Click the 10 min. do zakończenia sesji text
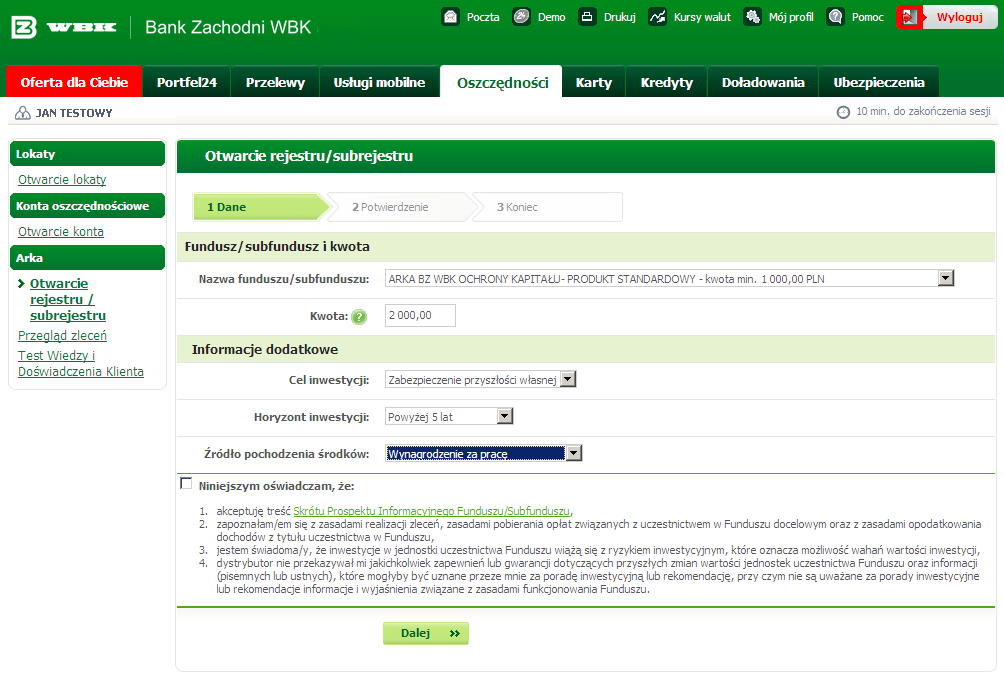The width and height of the screenshot is (1004, 682). 923,111
